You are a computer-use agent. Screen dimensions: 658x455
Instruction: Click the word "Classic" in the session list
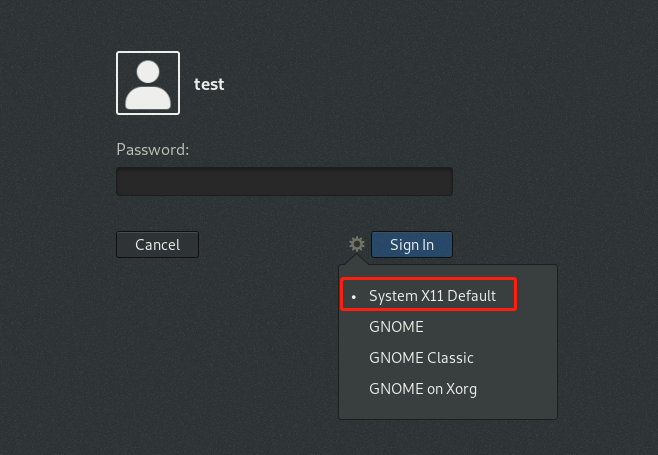click(450, 358)
